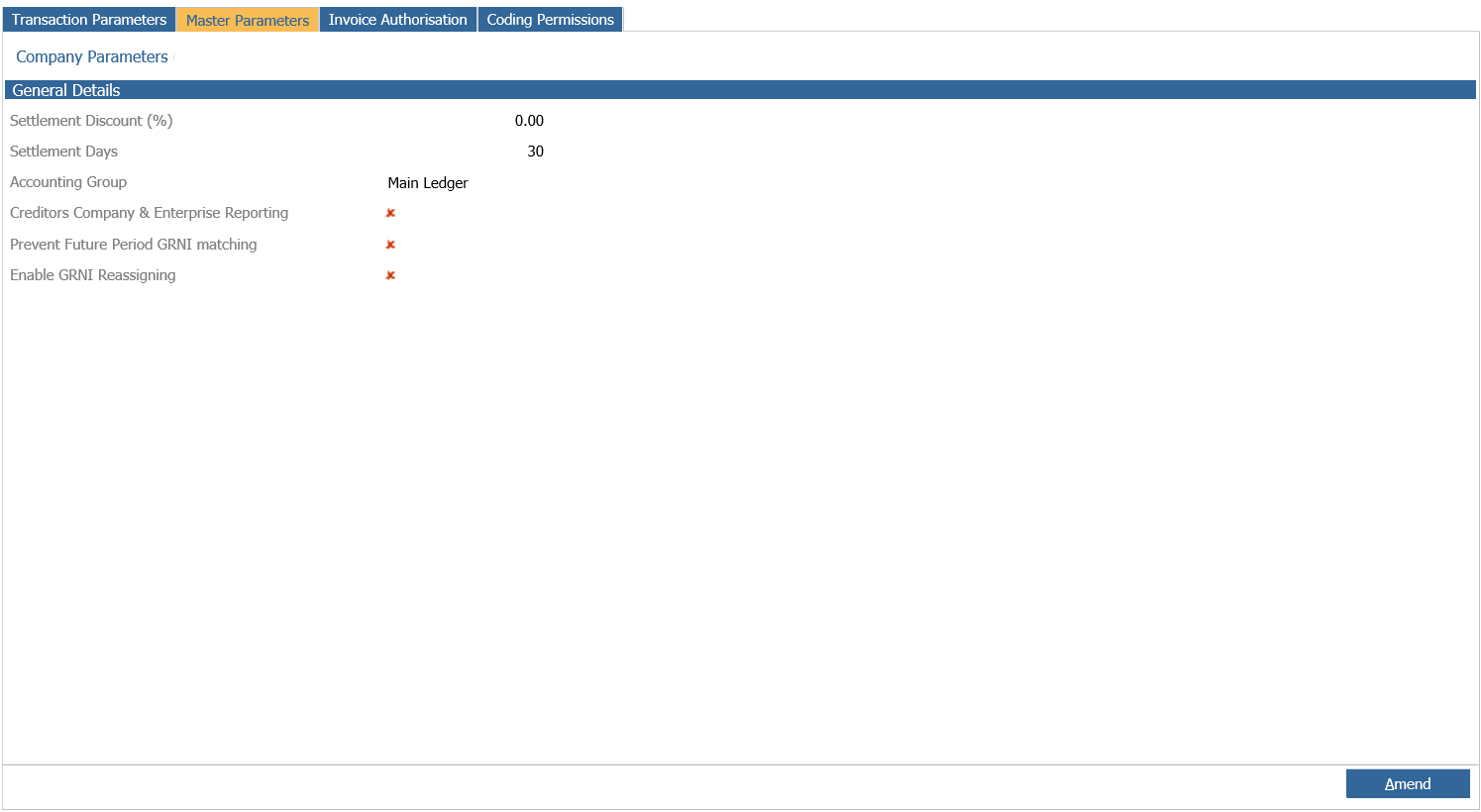Select the Settlement Days value 30
The width and height of the screenshot is (1481, 812).
click(x=535, y=152)
